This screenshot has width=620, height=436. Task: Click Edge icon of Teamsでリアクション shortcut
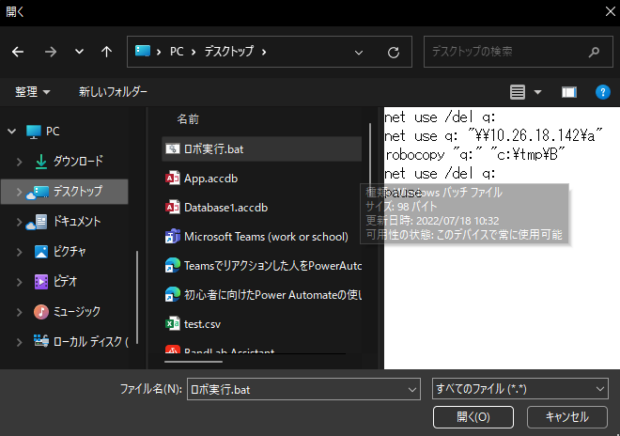click(x=172, y=266)
